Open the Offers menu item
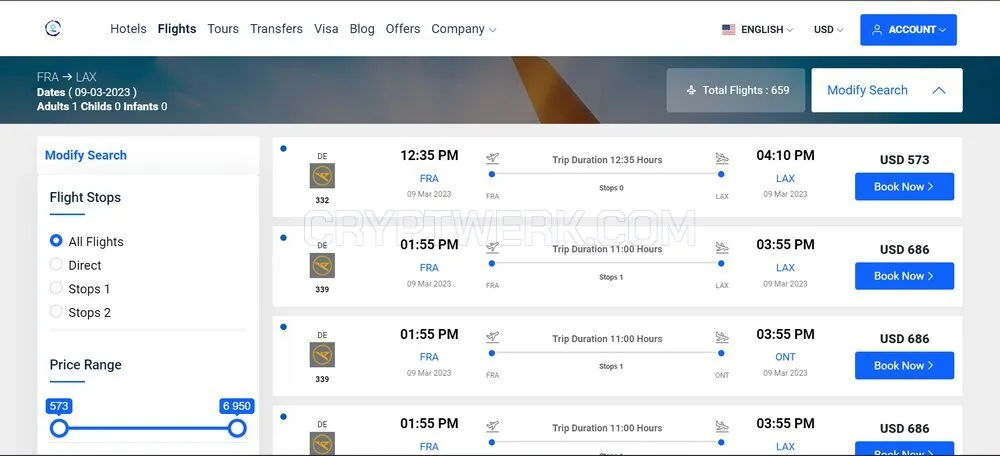 click(x=403, y=29)
